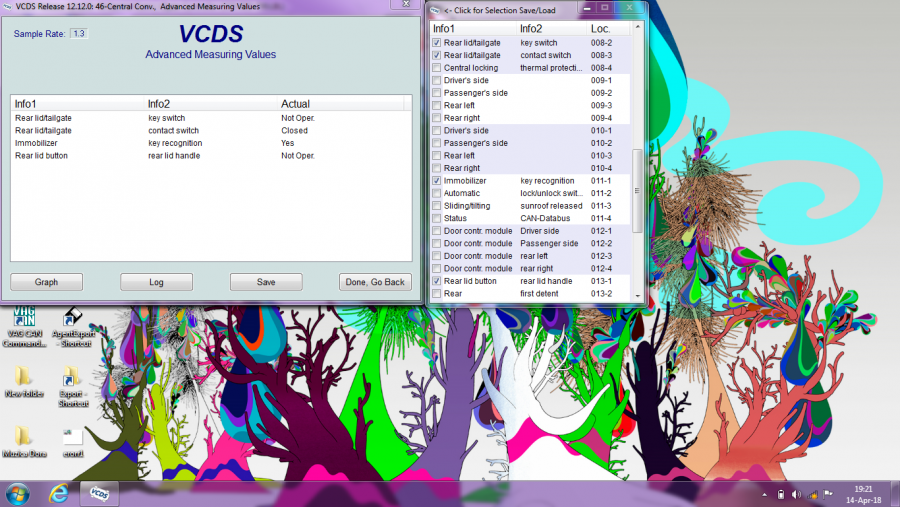Uncheck the Immobilizer key recognition checkbox

click(x=436, y=181)
